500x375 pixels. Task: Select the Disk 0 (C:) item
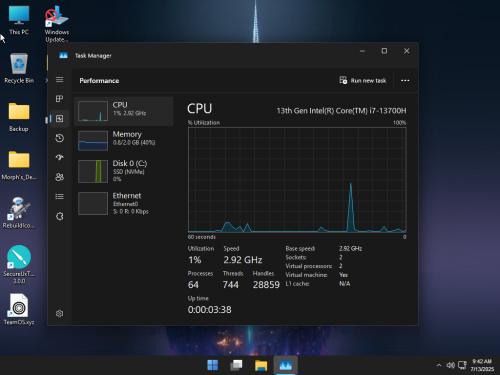[123, 171]
